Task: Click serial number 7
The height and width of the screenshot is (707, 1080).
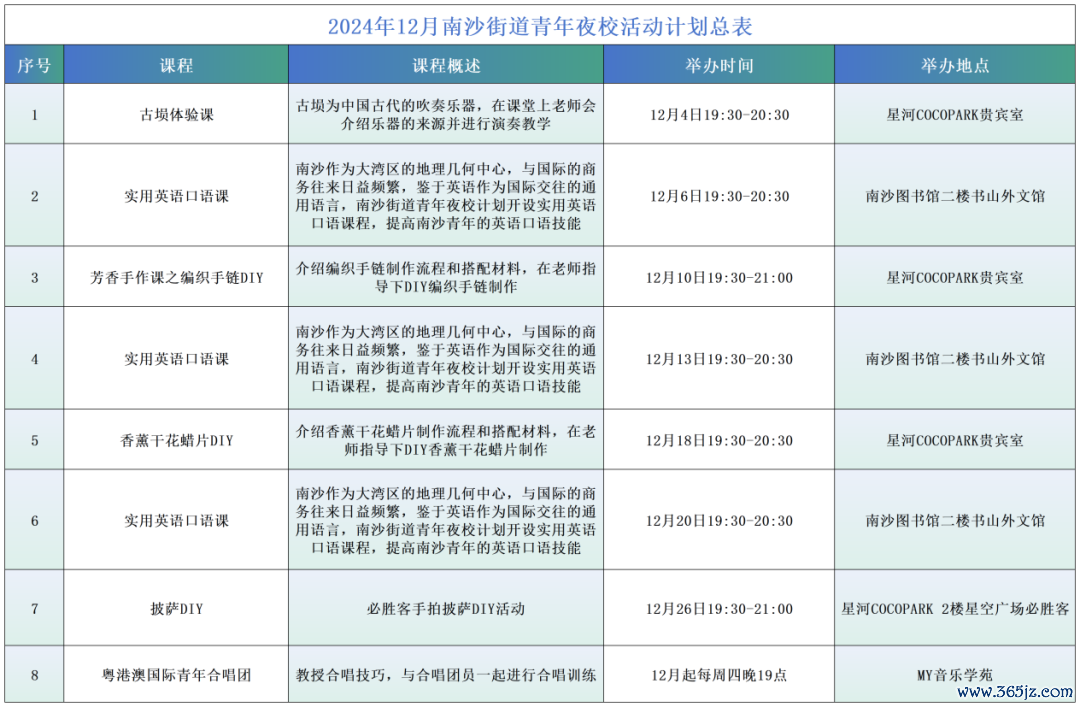Action: [x=34, y=608]
